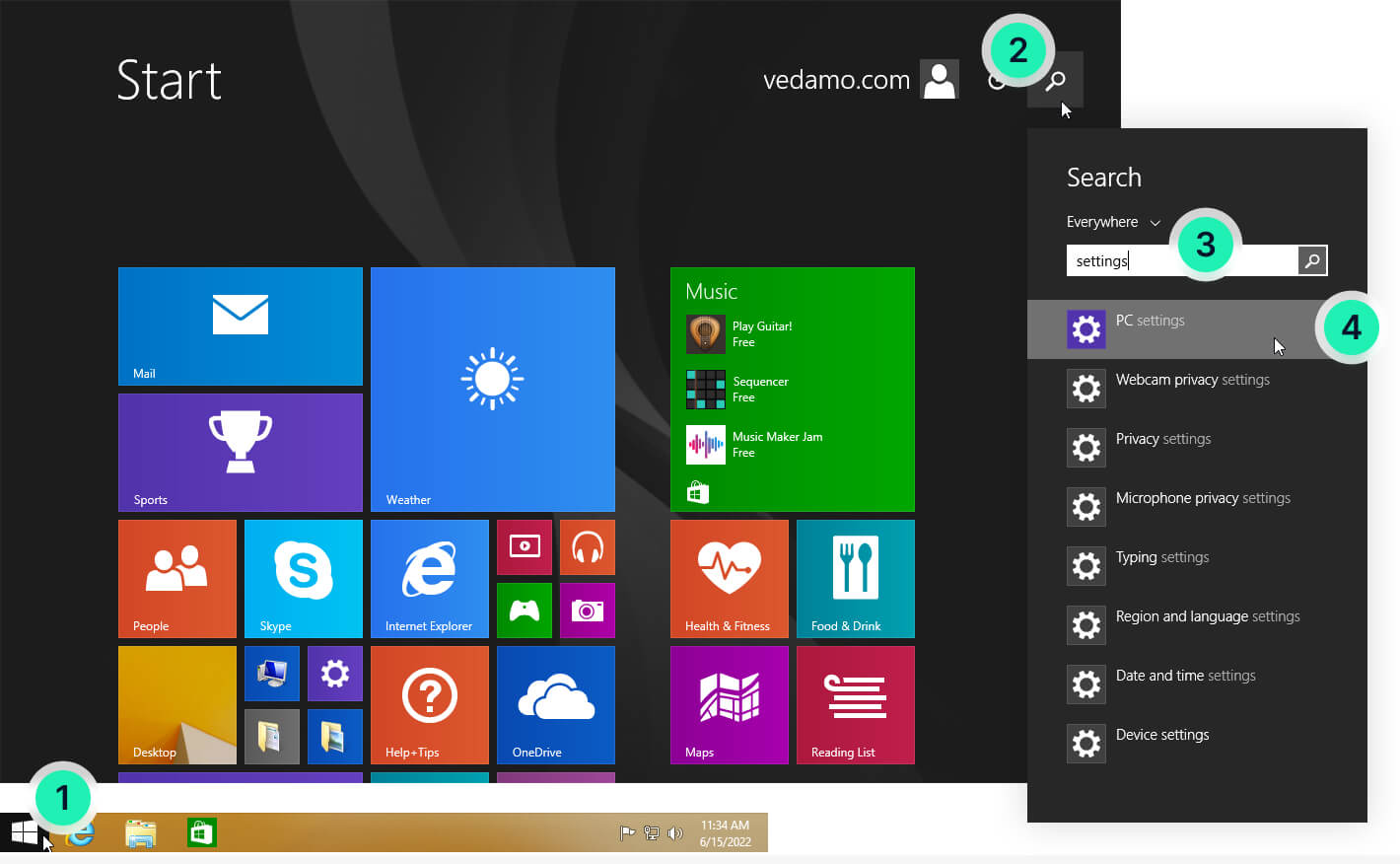Viewport: 1400px width, 864px height.
Task: Open the Camera tile
Action: point(588,611)
